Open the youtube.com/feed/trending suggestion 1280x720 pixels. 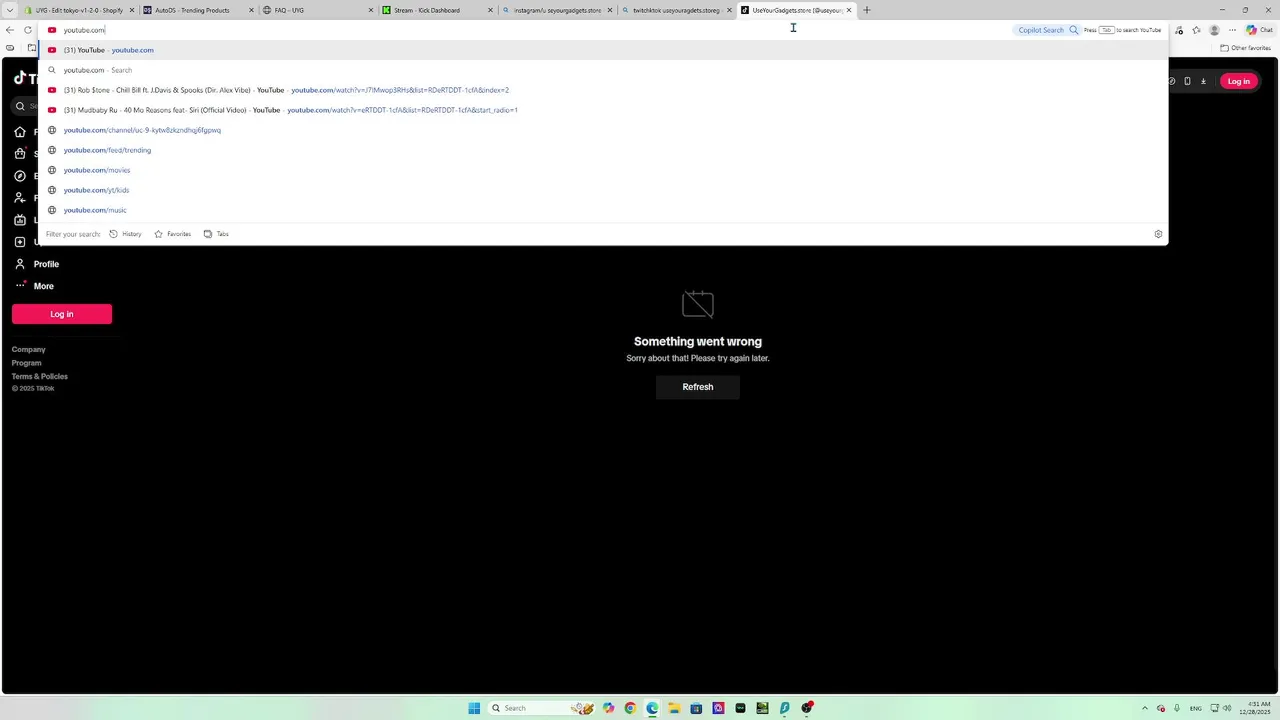(603, 150)
